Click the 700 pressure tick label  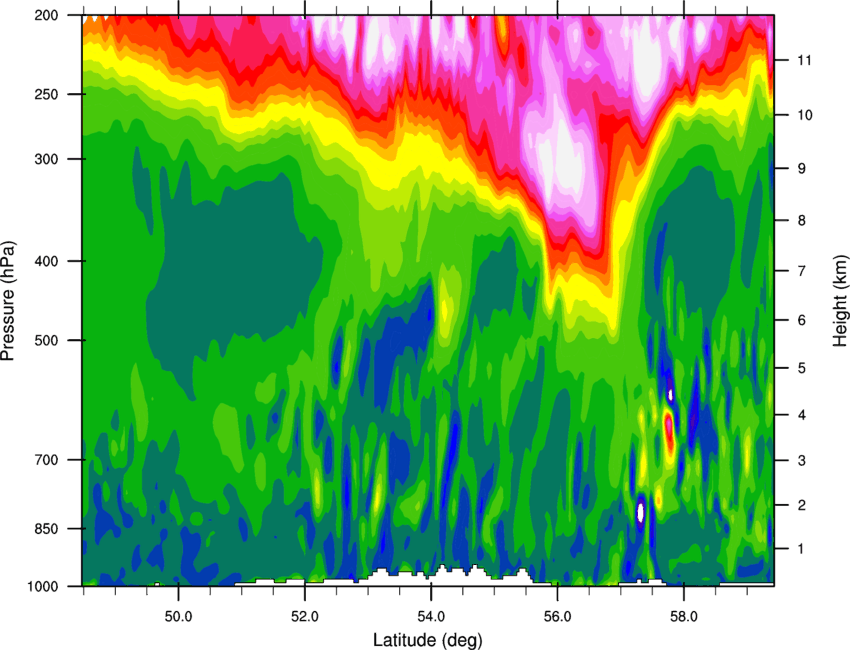(x=47, y=460)
